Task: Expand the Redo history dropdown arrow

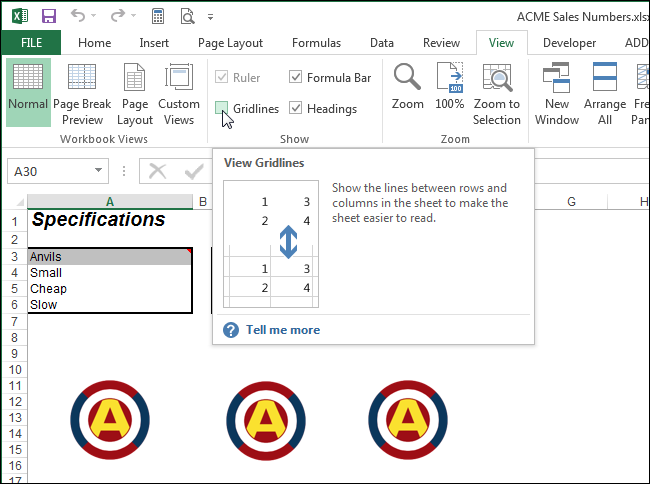Action: [x=133, y=16]
